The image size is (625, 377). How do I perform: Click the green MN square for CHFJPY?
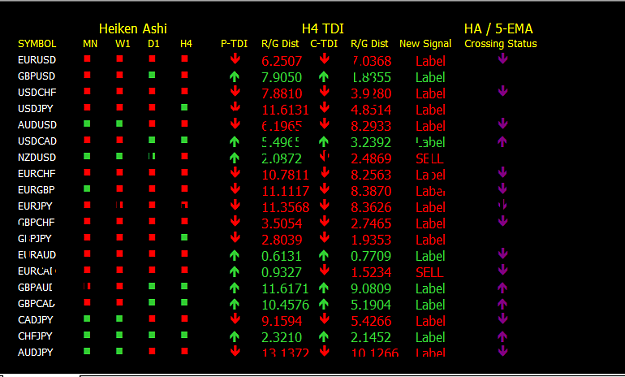pos(87,335)
